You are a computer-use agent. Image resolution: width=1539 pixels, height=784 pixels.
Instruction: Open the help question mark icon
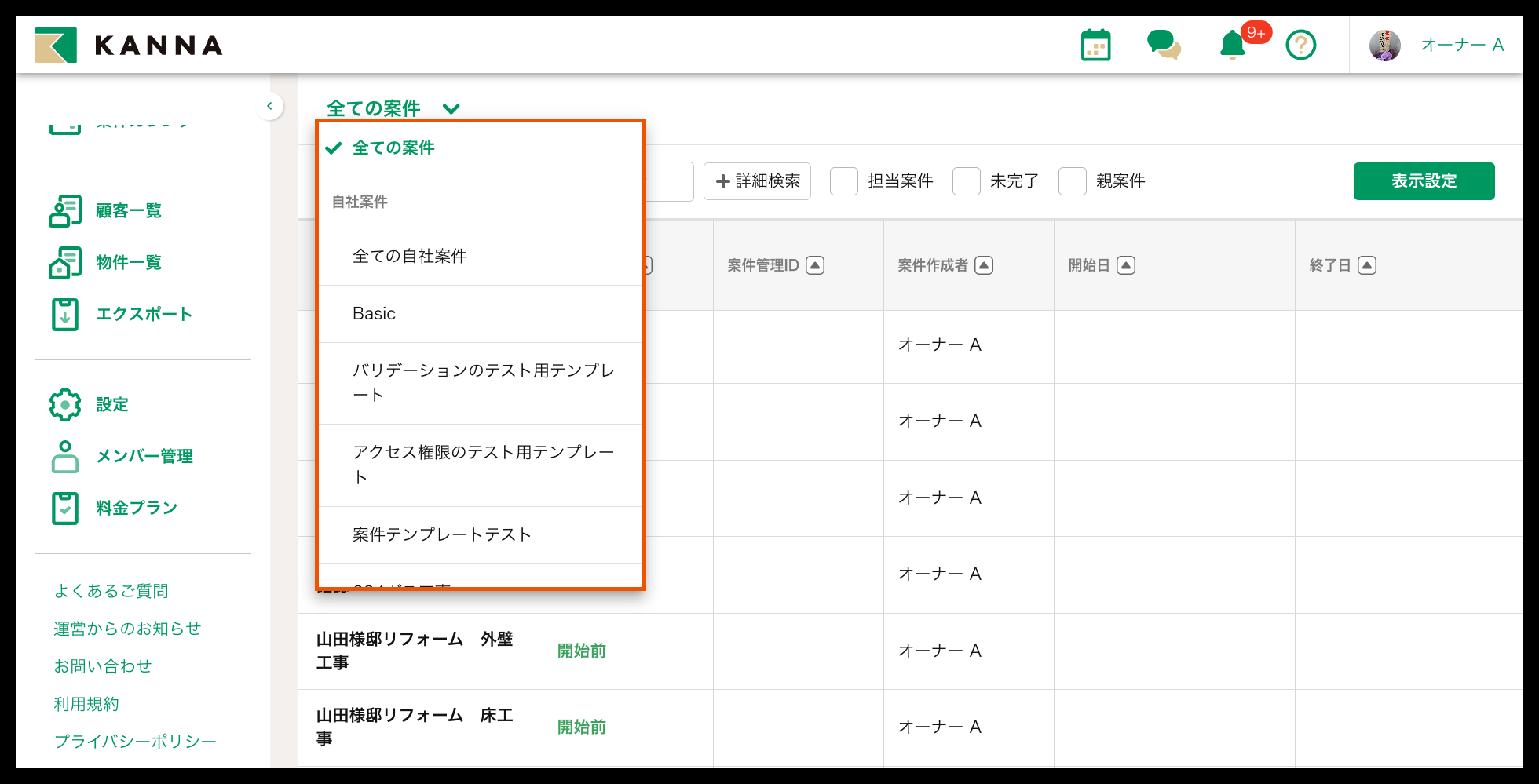1300,46
